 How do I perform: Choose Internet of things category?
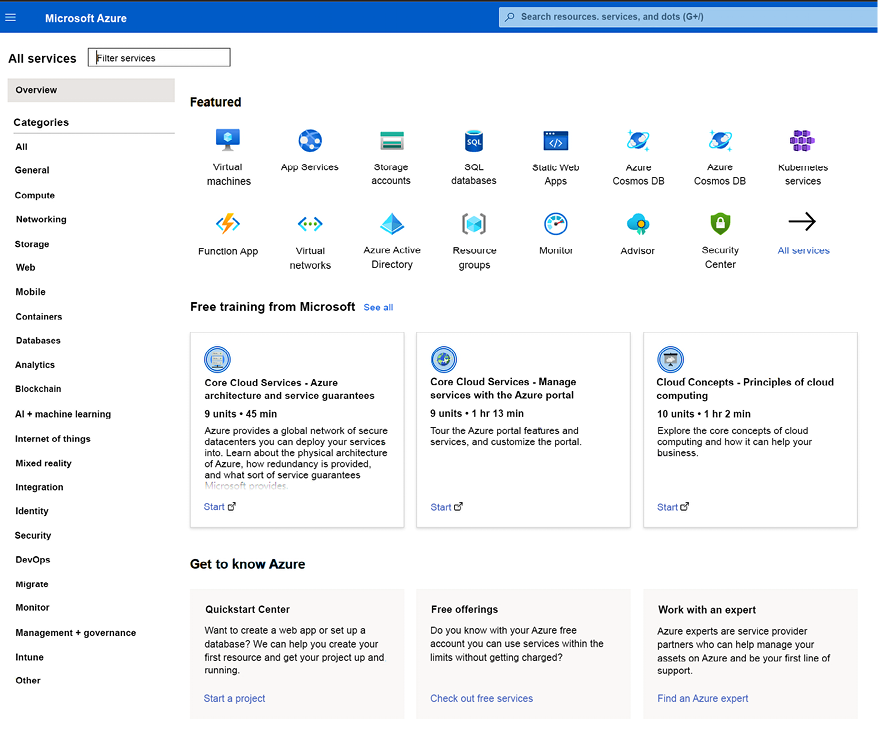53,439
